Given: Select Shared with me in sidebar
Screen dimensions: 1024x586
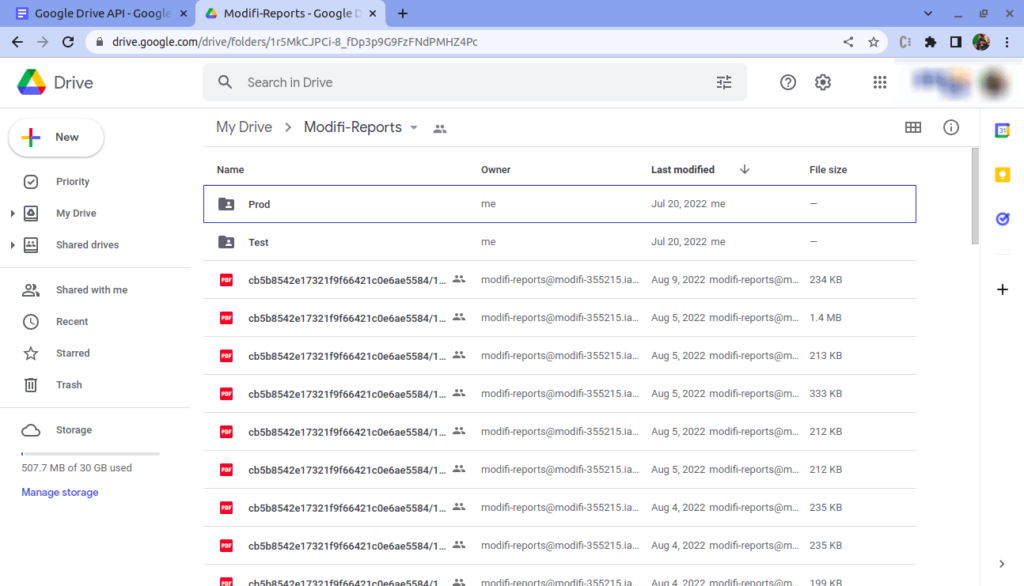Looking at the screenshot, I should tap(91, 290).
